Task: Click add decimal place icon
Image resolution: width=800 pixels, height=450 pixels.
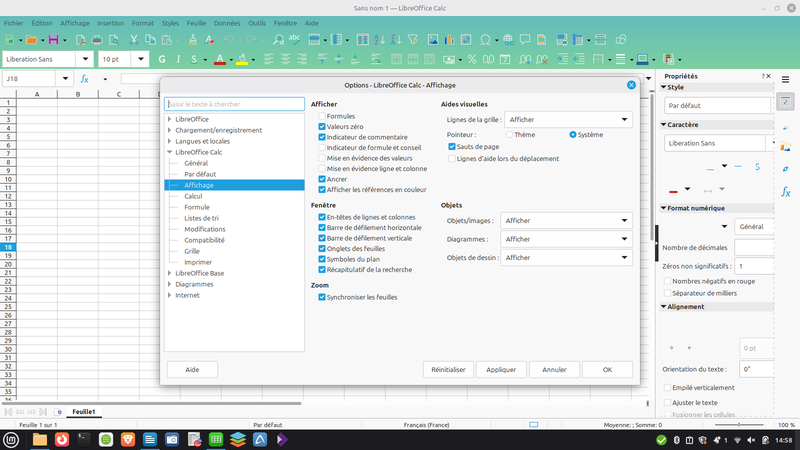Action: [525, 59]
